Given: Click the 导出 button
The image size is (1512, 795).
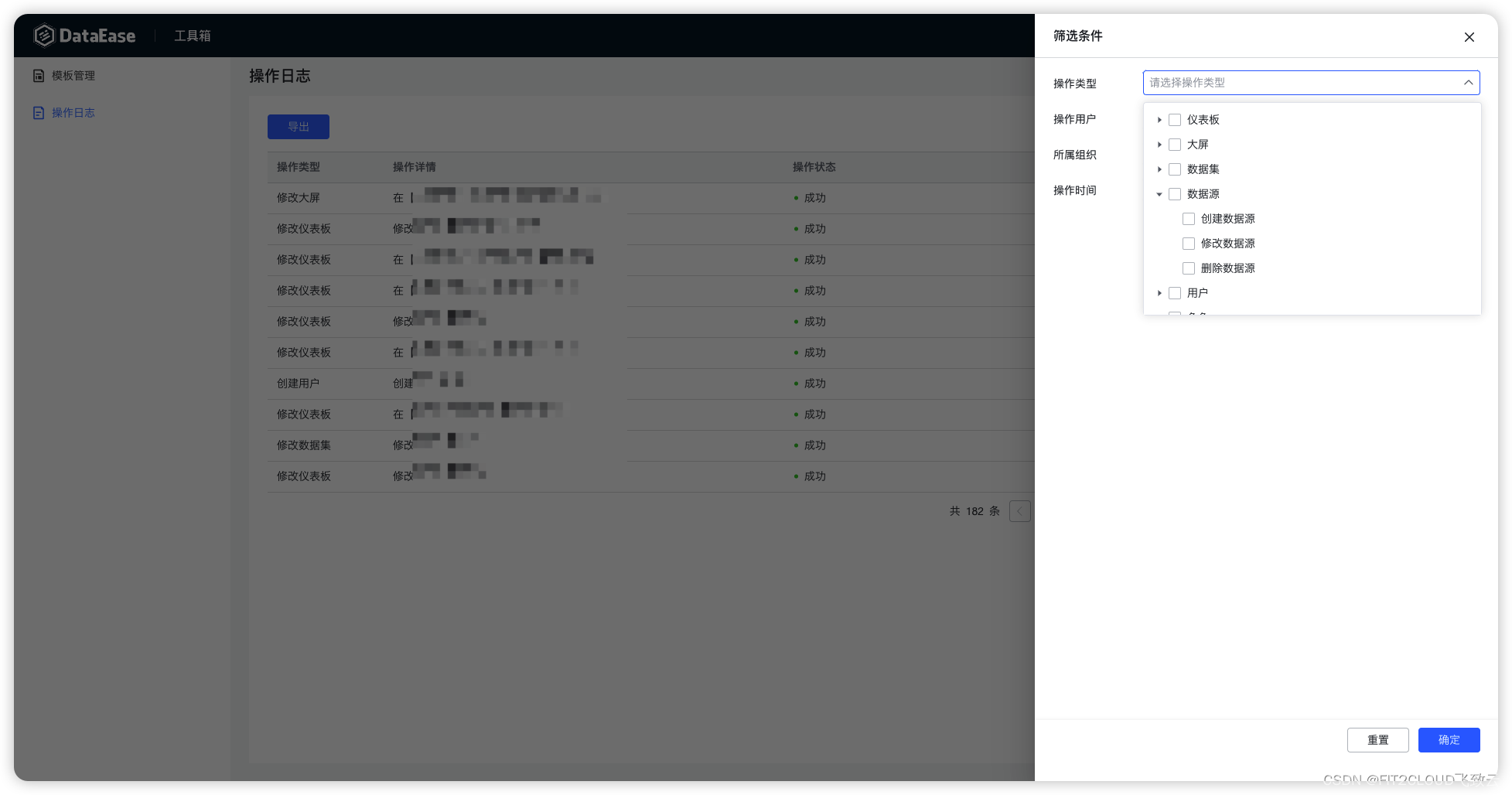Looking at the screenshot, I should [x=299, y=127].
